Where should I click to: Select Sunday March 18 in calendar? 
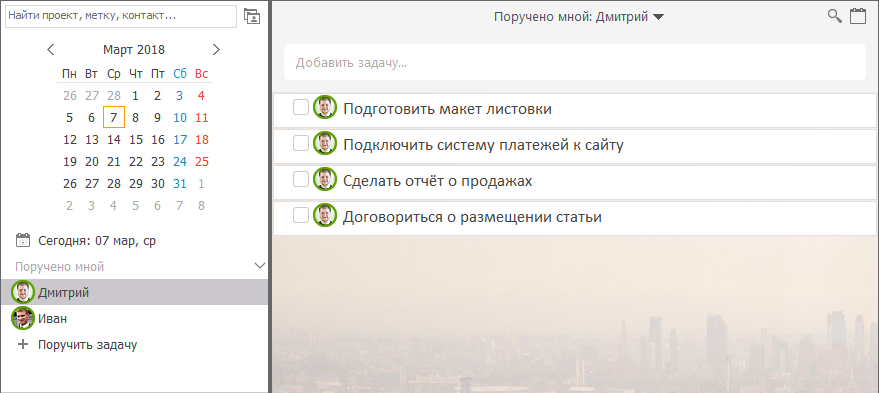pyautogui.click(x=202, y=140)
